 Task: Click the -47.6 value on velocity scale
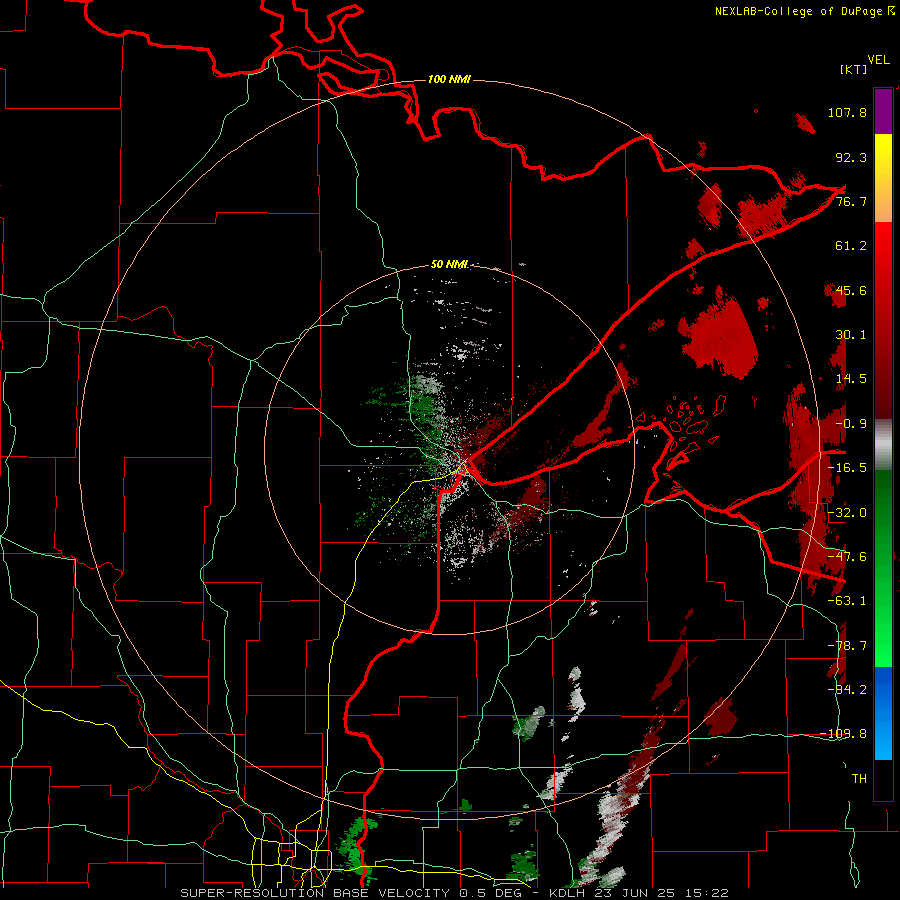(x=847, y=557)
